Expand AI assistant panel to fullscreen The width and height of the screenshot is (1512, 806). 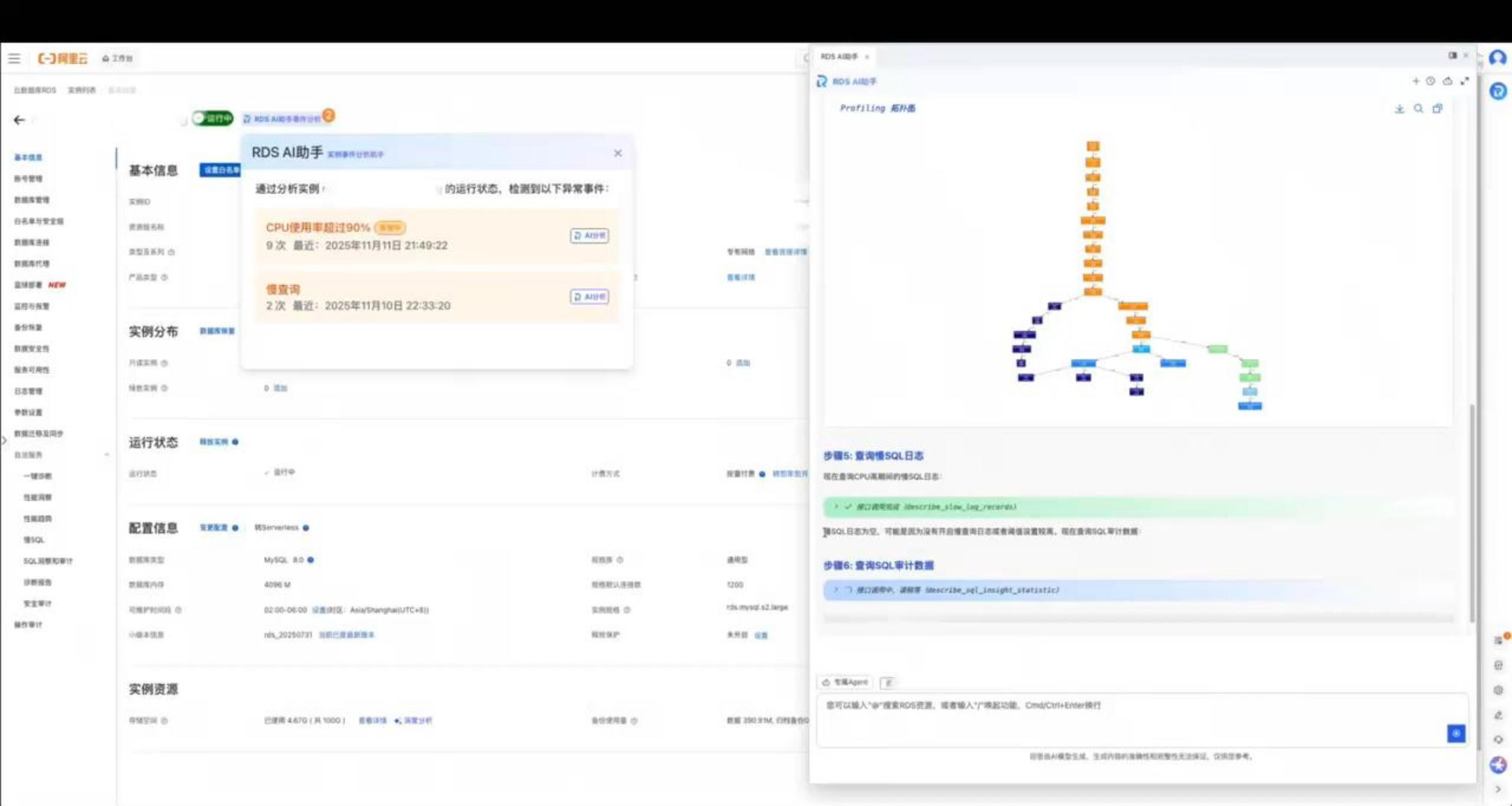coord(1464,81)
